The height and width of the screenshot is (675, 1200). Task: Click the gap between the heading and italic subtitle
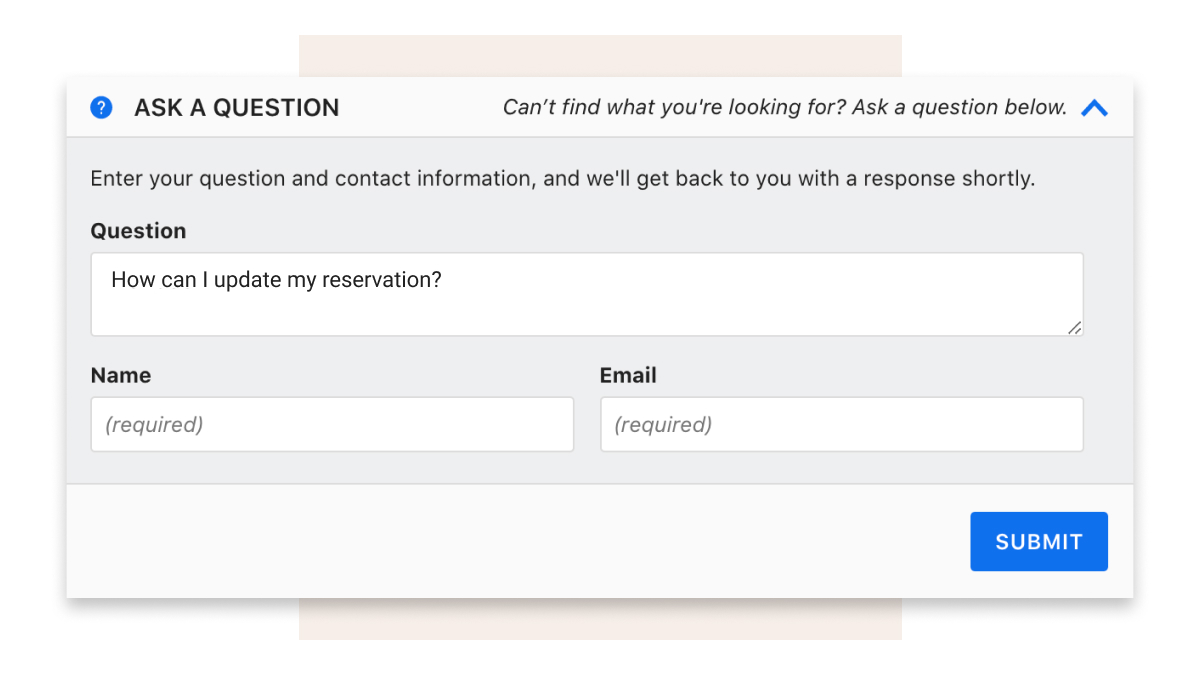pyautogui.click(x=421, y=108)
